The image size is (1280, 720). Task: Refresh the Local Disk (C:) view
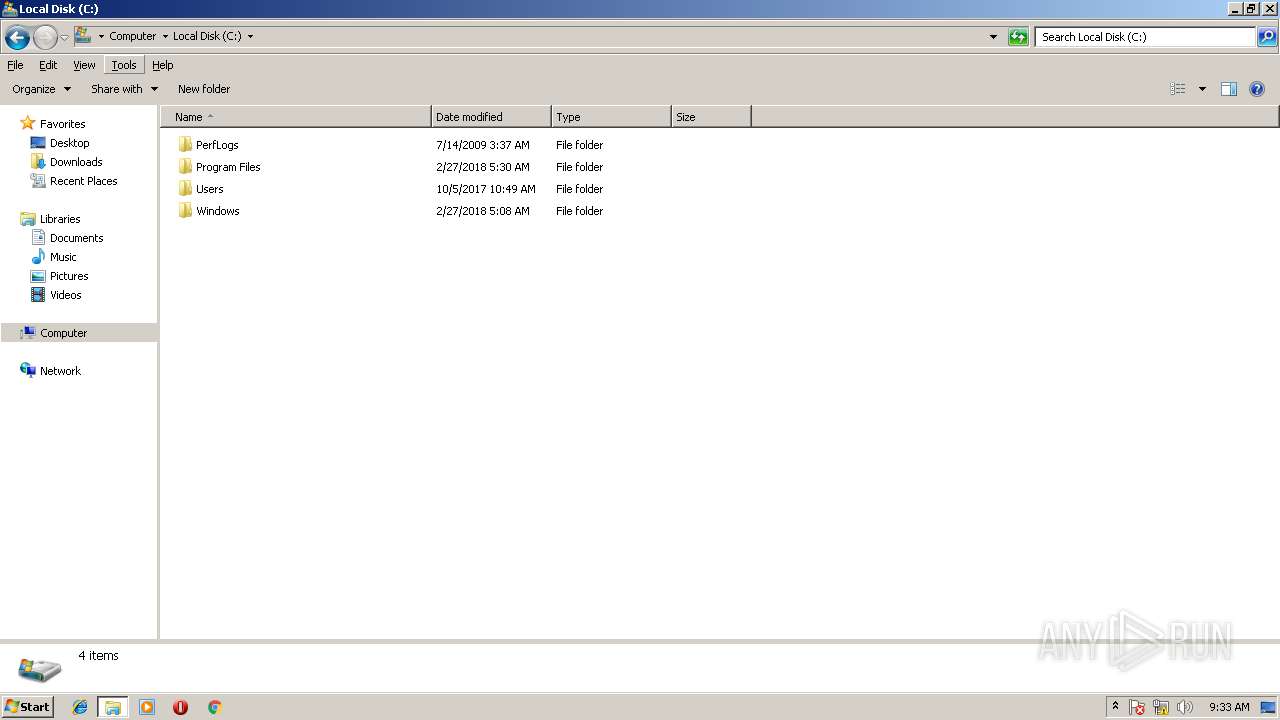1018,37
